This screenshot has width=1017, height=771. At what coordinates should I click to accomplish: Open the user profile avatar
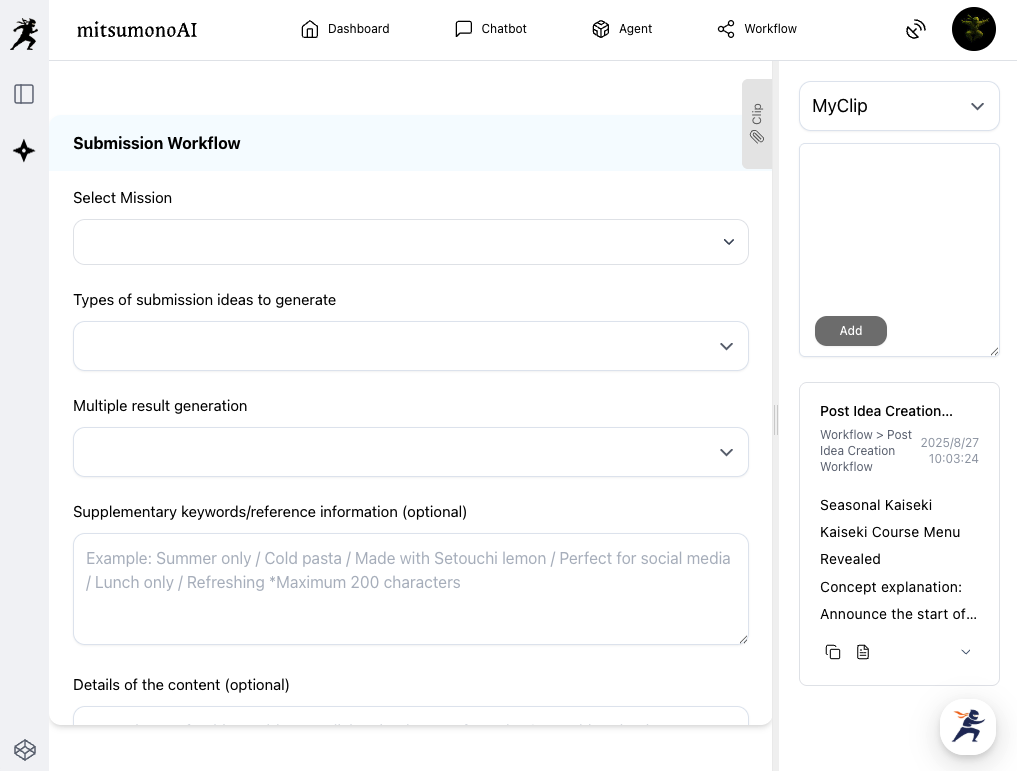[973, 30]
